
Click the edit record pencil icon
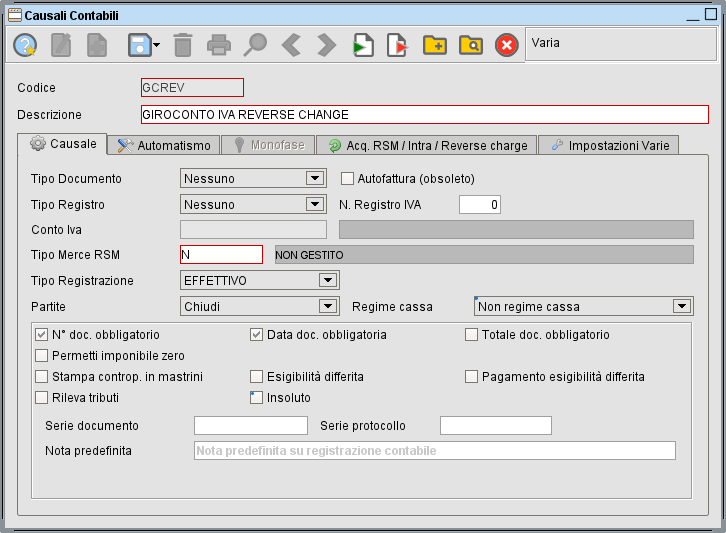(61, 45)
